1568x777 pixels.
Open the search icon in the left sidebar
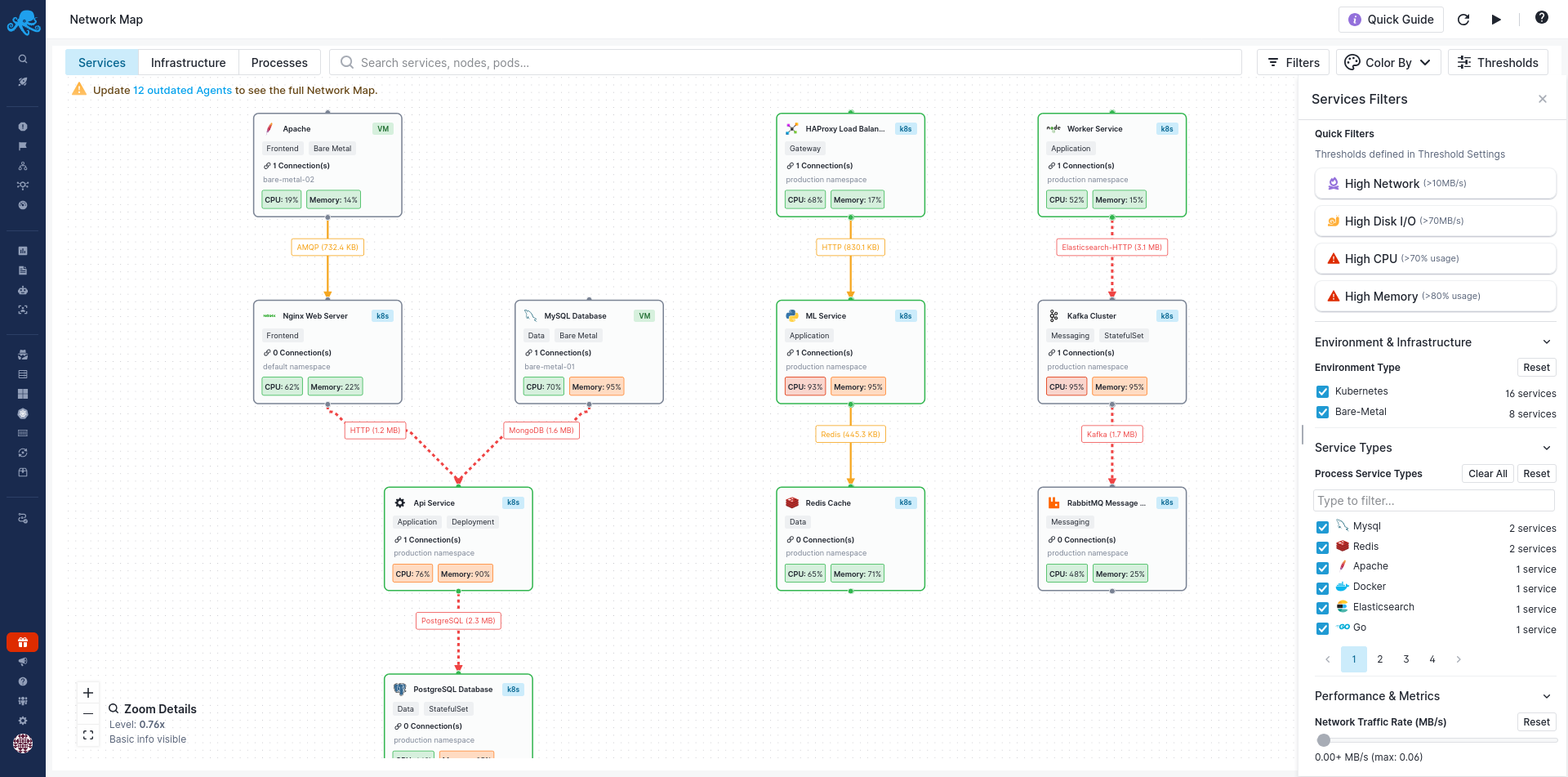coord(23,59)
